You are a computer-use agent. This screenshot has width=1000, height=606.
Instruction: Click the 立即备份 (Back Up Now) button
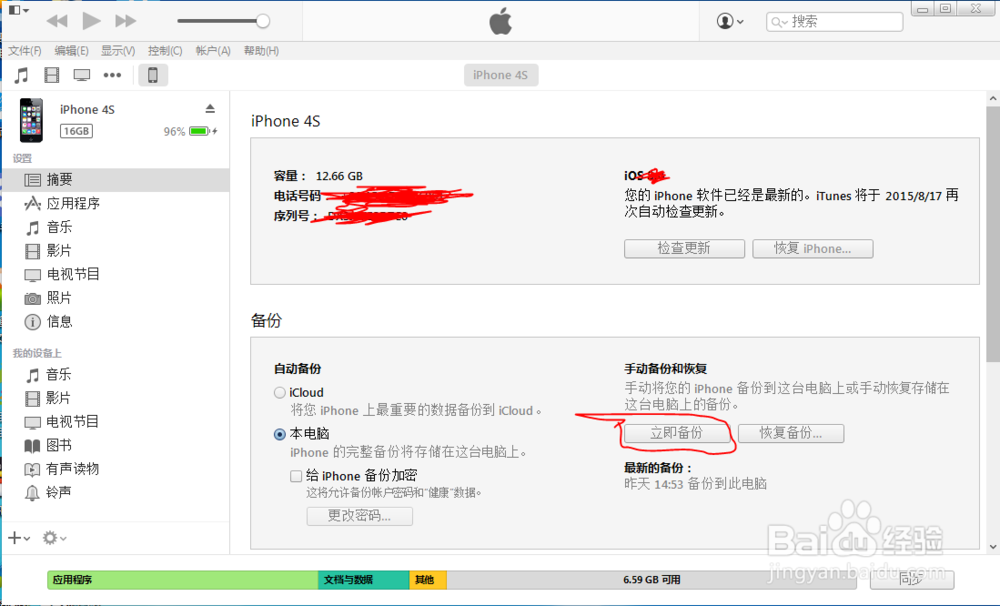(x=677, y=433)
